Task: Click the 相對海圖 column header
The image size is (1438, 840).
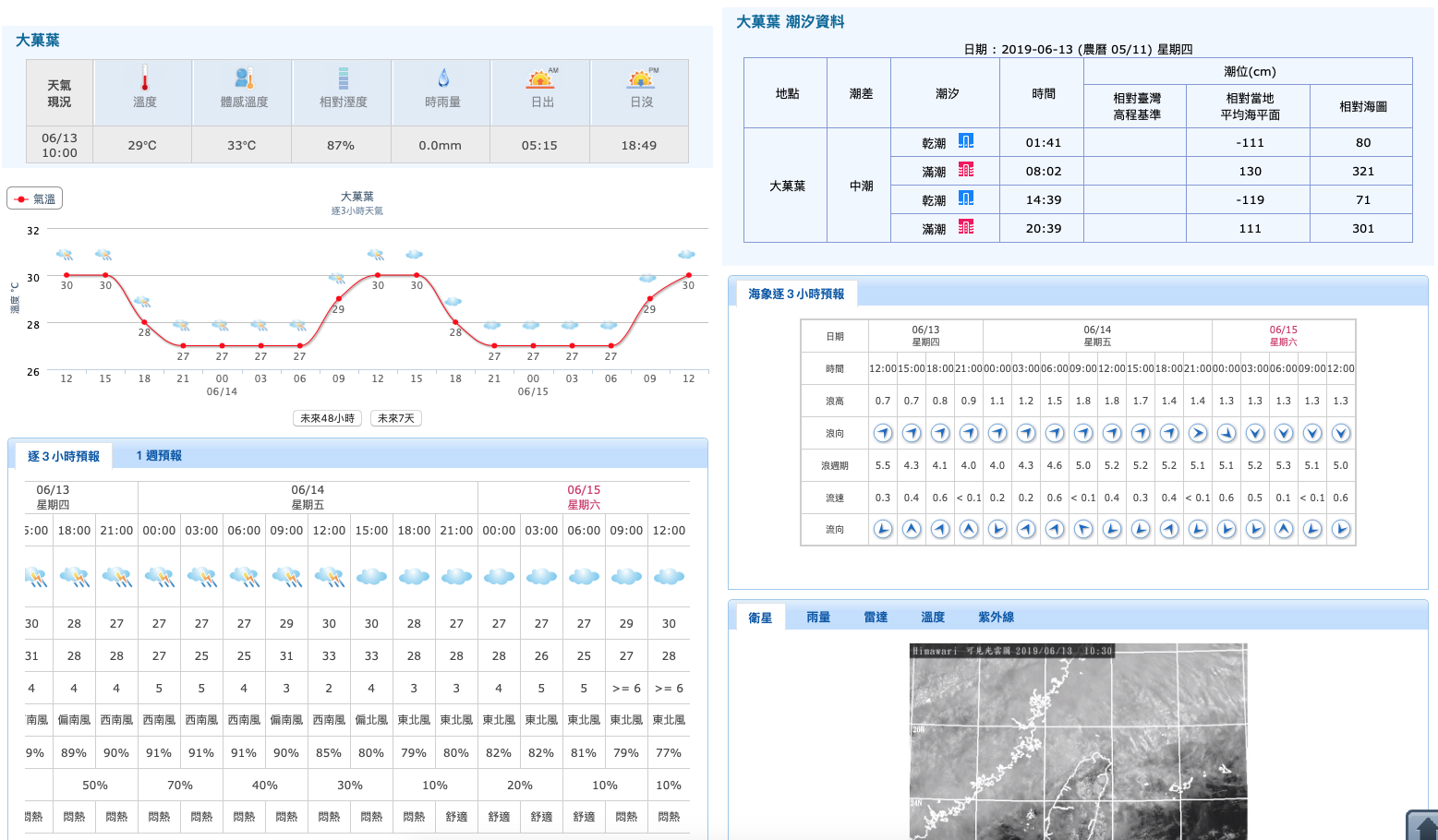Action: coord(1363,107)
